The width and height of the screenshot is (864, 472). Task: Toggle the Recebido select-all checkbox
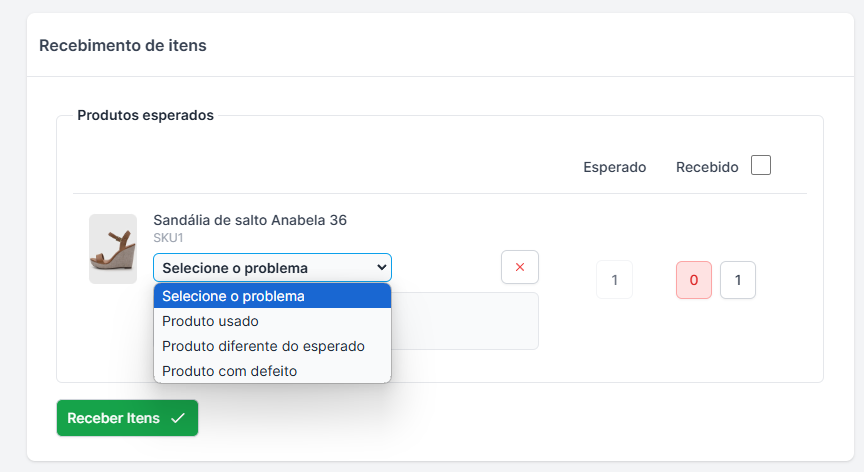coord(761,165)
